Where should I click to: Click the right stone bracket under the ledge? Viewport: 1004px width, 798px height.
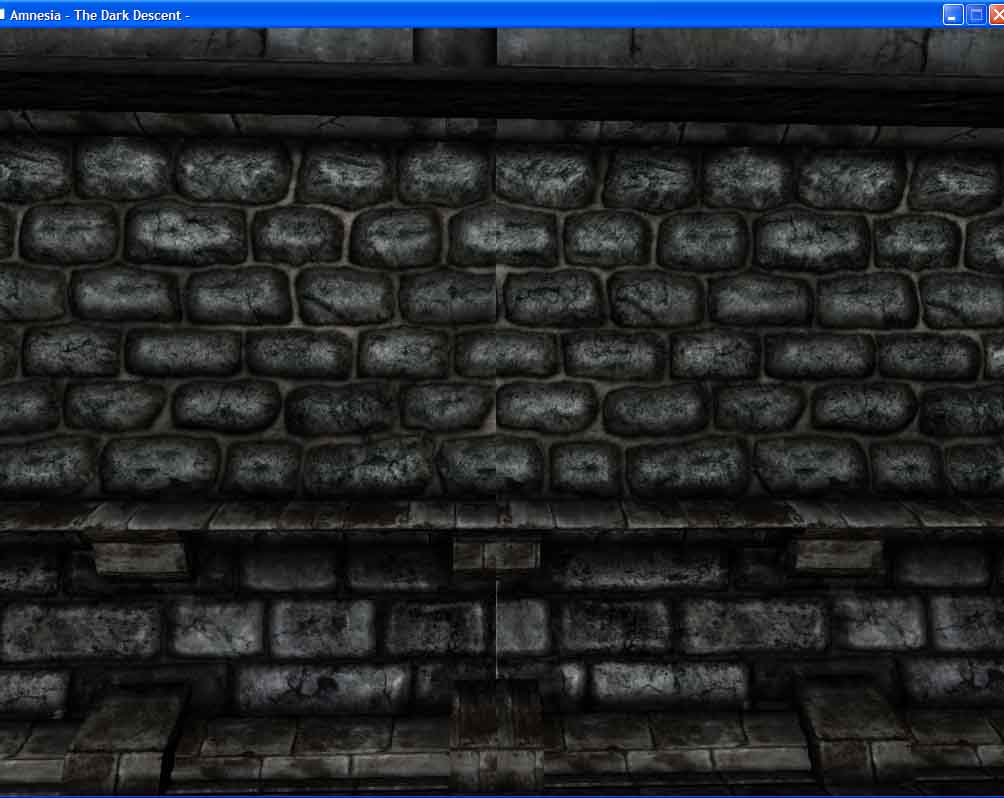(x=839, y=555)
